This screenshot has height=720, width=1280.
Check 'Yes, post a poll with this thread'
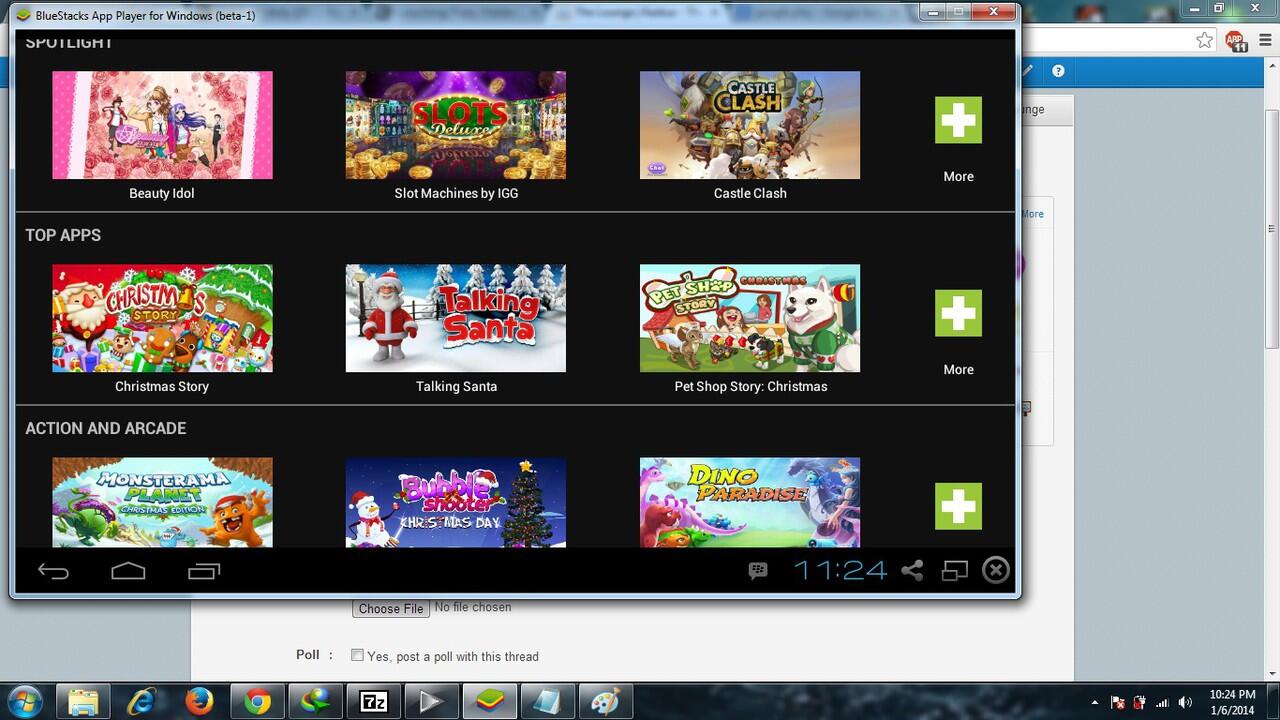click(x=357, y=655)
